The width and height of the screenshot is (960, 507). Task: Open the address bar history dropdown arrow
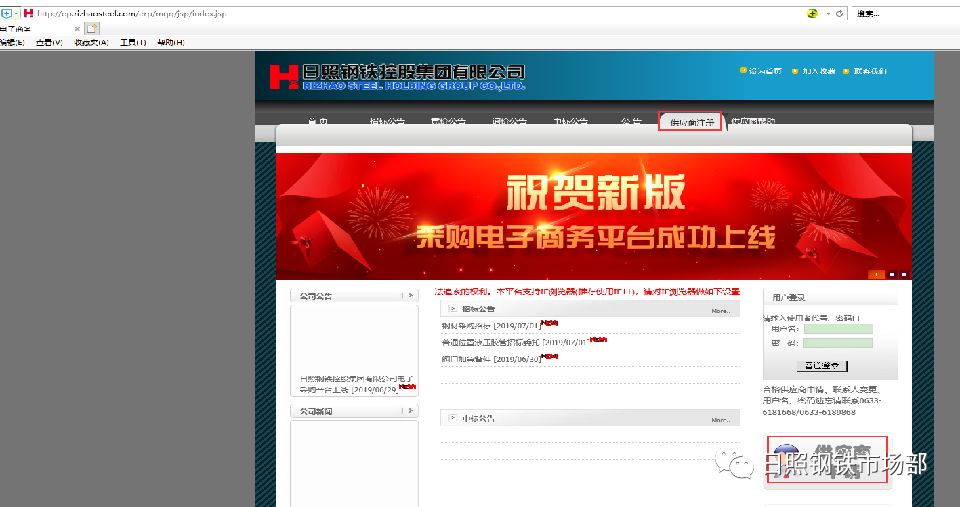click(828, 13)
